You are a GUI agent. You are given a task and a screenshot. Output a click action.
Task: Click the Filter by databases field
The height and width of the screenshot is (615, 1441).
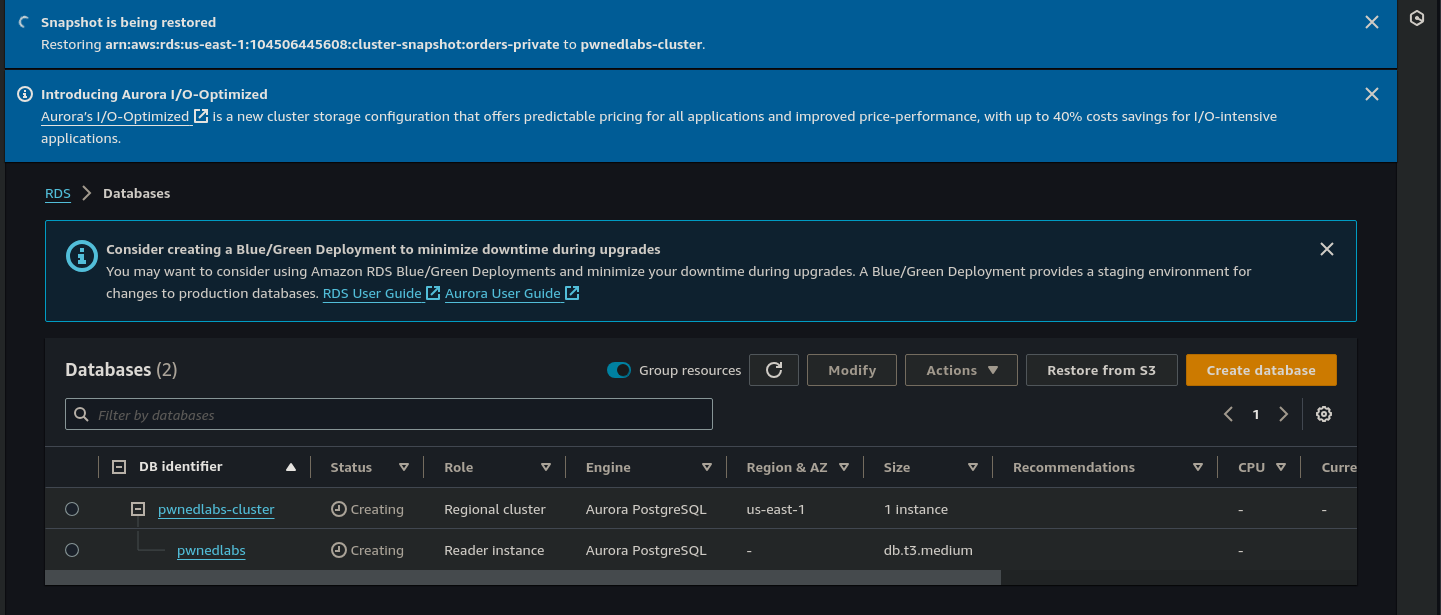pyautogui.click(x=388, y=414)
